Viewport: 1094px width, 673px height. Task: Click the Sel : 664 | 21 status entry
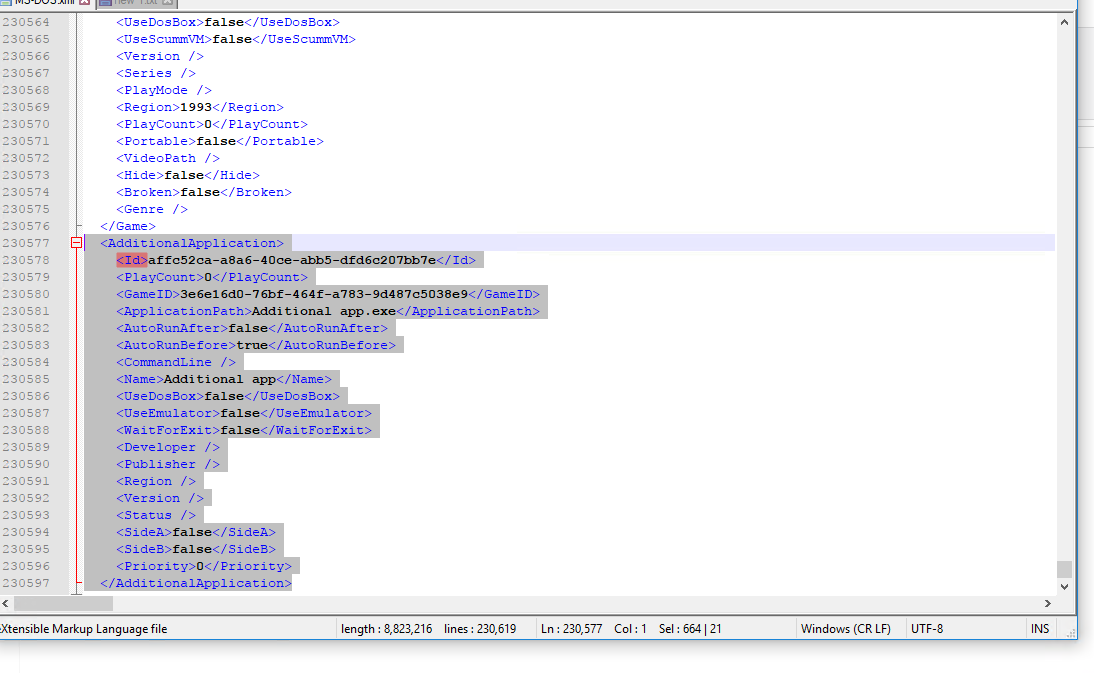coord(690,628)
